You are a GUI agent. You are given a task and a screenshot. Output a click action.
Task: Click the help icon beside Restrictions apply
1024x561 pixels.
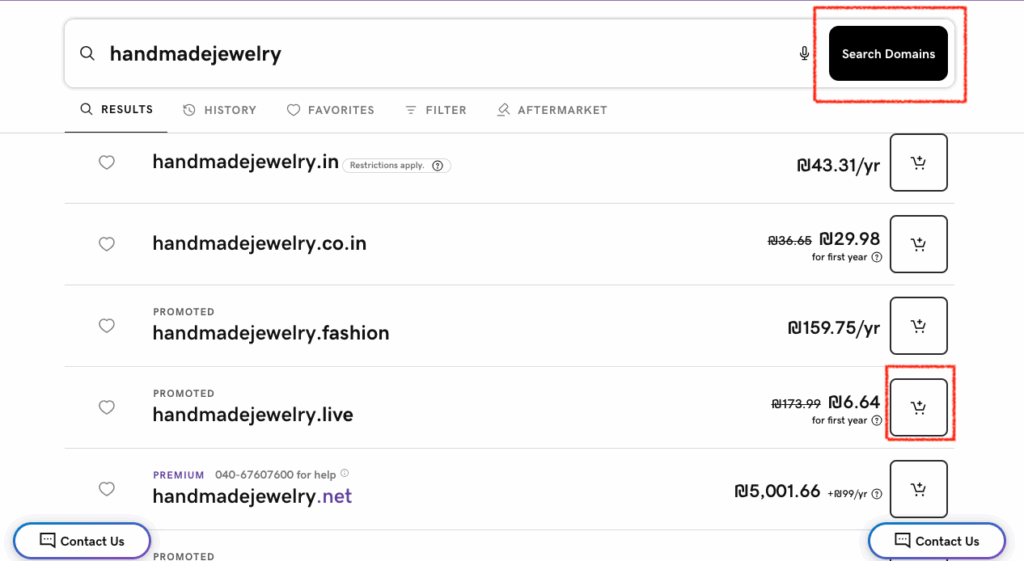(437, 166)
